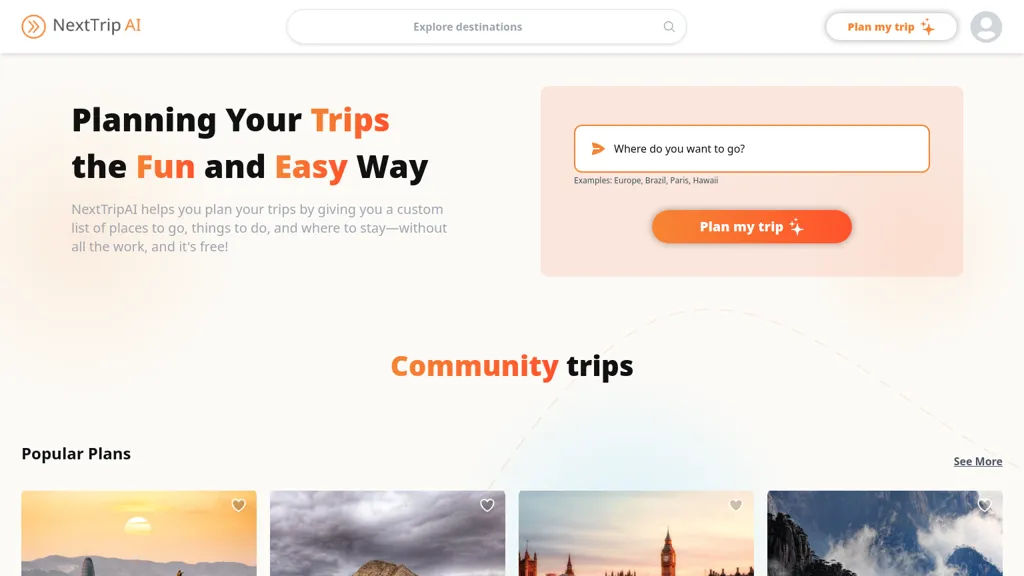Heart the misty mountain trip card
Image resolution: width=1024 pixels, height=576 pixels.
tap(984, 506)
